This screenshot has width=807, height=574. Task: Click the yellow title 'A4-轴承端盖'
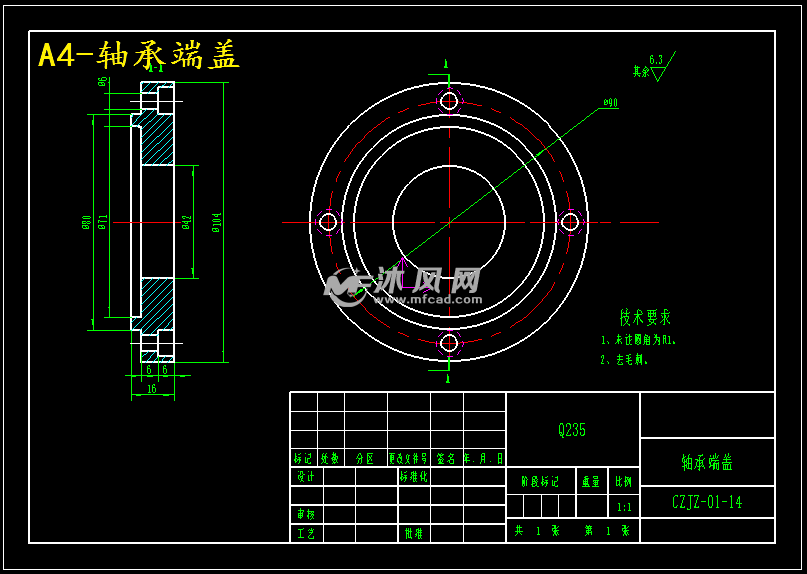click(x=139, y=56)
